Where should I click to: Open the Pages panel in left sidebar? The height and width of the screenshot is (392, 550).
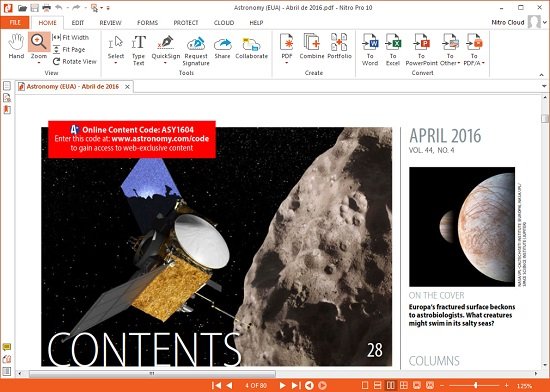[7, 86]
